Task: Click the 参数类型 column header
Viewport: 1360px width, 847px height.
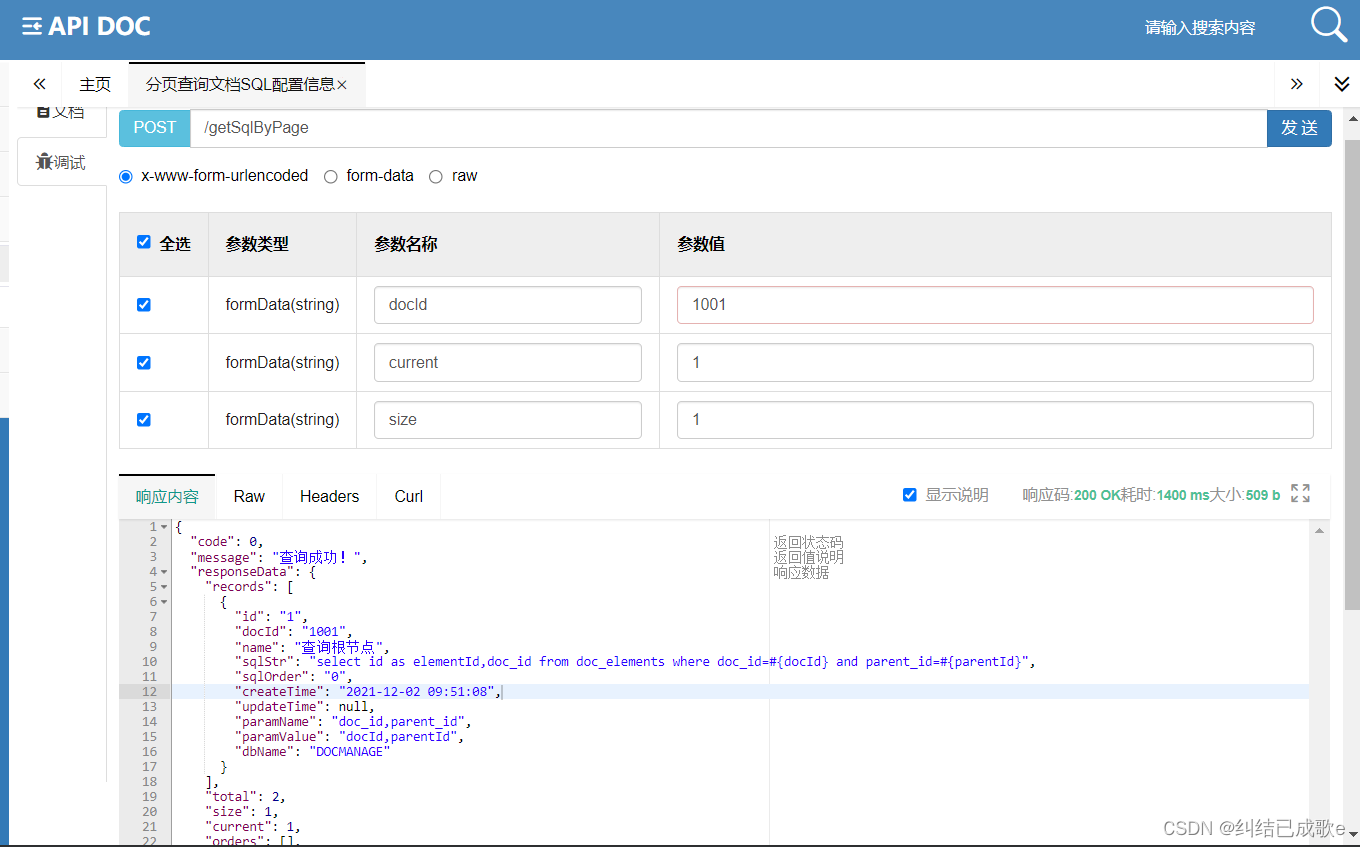Action: pos(257,243)
